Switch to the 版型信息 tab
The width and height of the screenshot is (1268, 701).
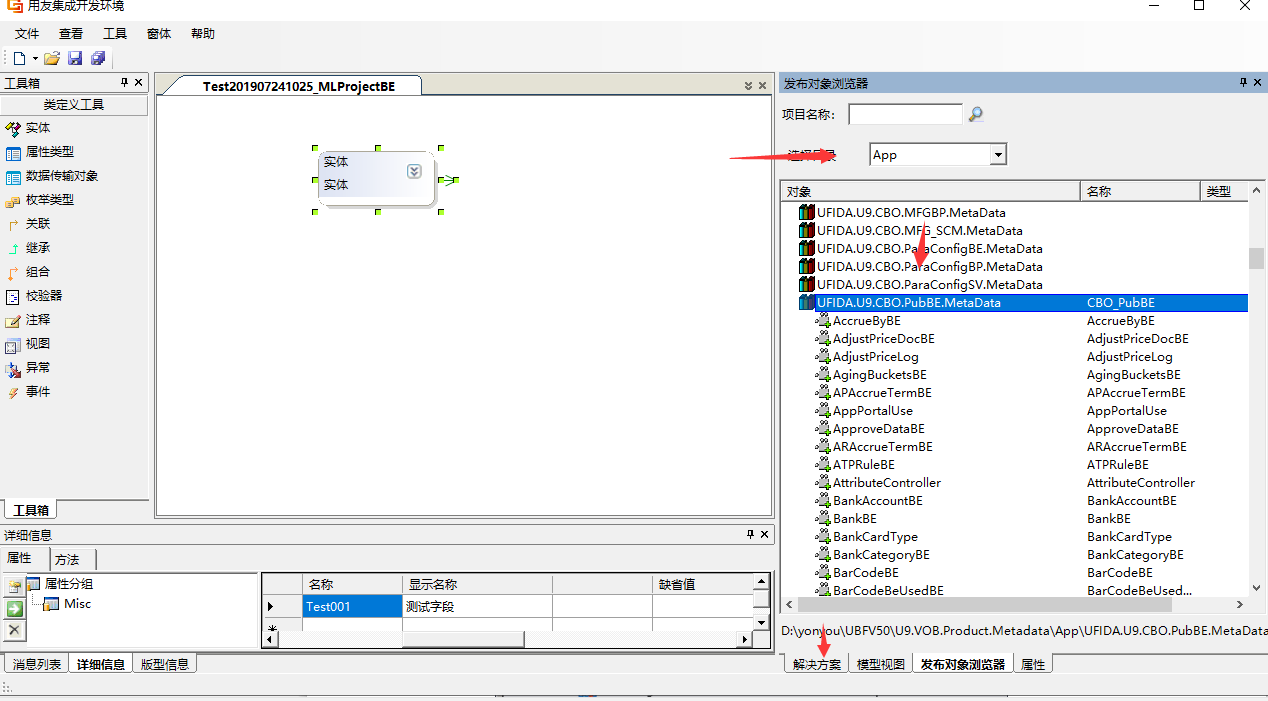click(x=165, y=664)
